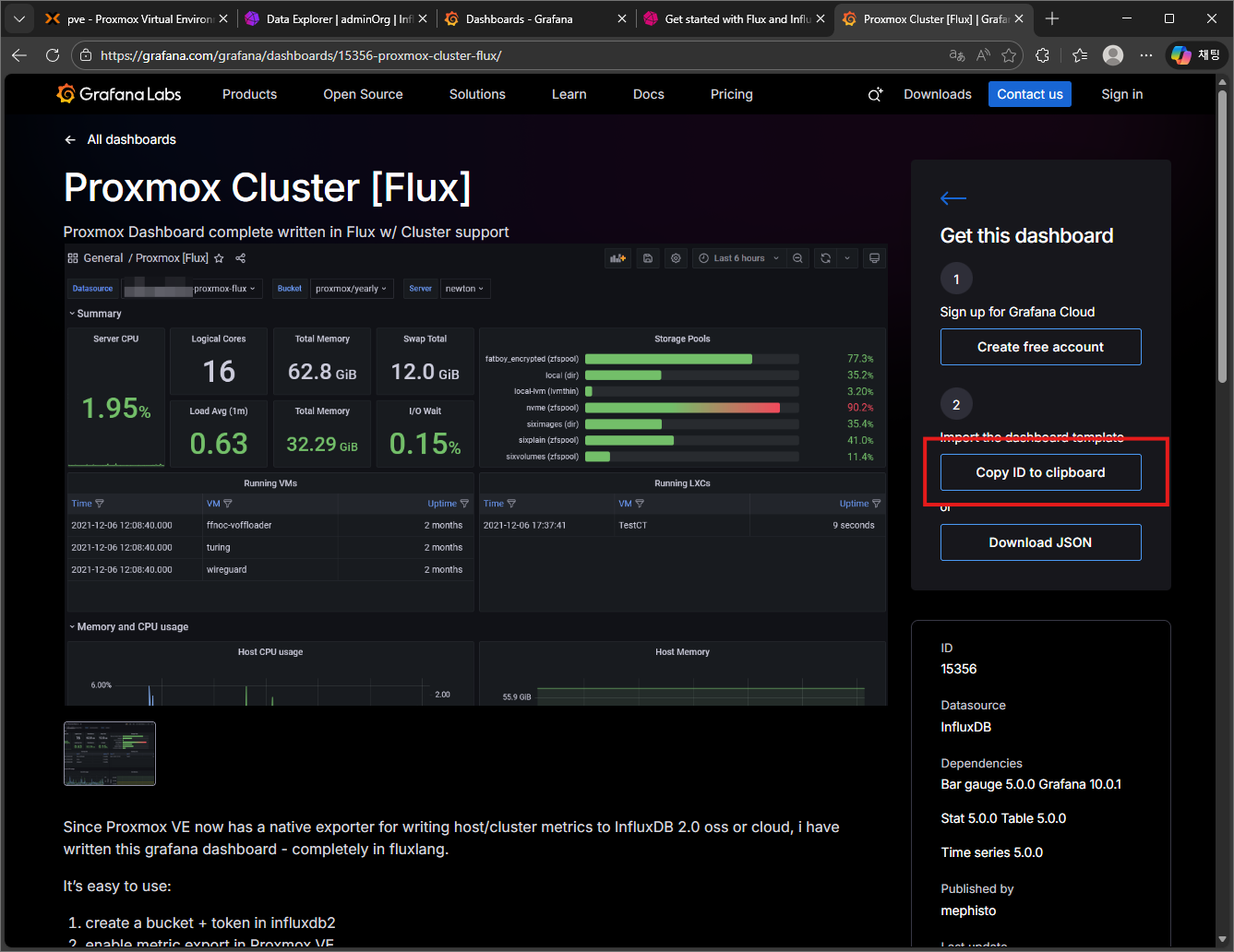The height and width of the screenshot is (952, 1234).
Task: Close the Dashboards - Grafana tab
Action: pyautogui.click(x=622, y=18)
